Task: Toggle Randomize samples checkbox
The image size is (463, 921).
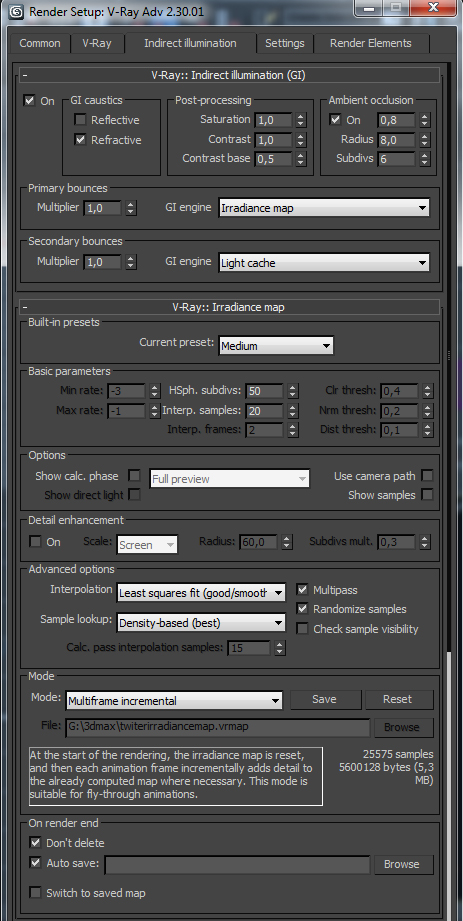Action: 302,609
